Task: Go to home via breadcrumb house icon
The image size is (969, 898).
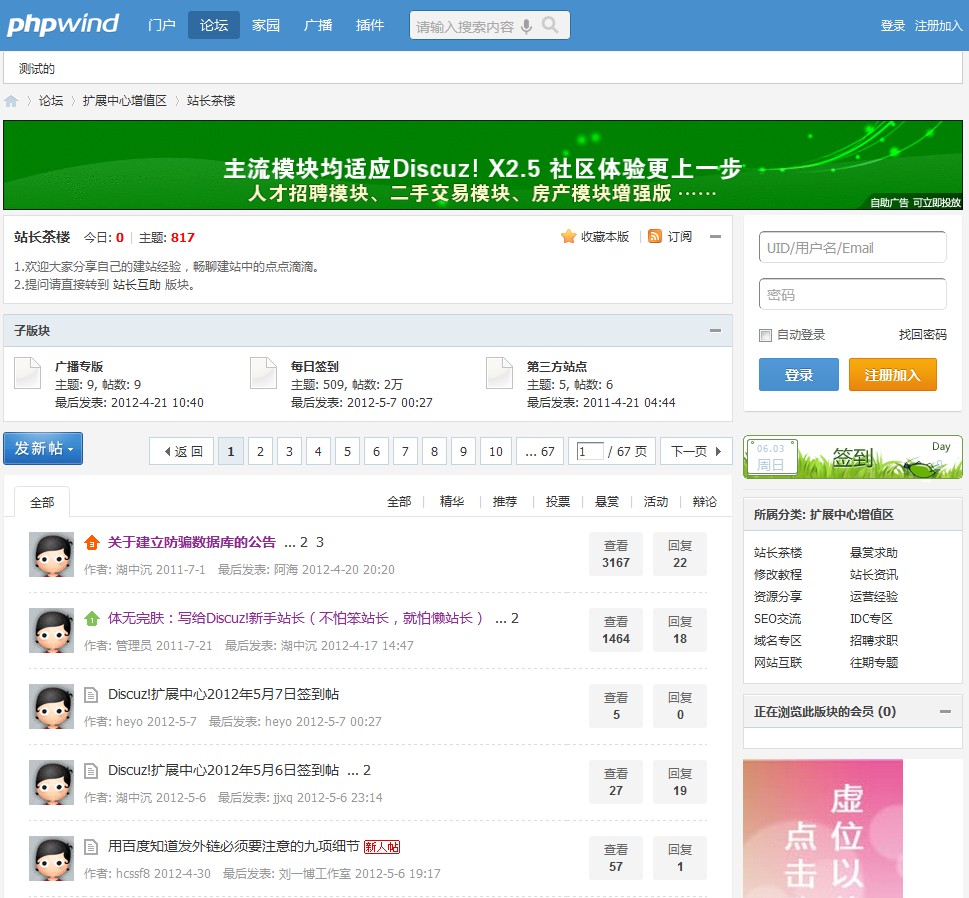Action: (x=11, y=101)
